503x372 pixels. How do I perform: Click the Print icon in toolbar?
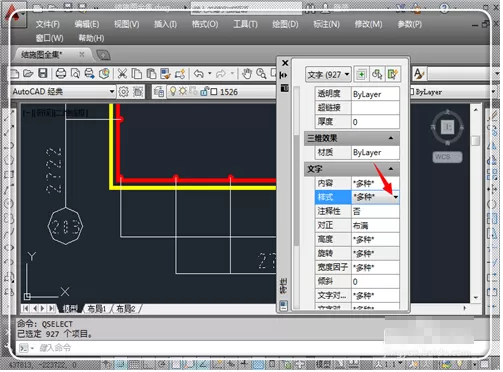point(61,73)
